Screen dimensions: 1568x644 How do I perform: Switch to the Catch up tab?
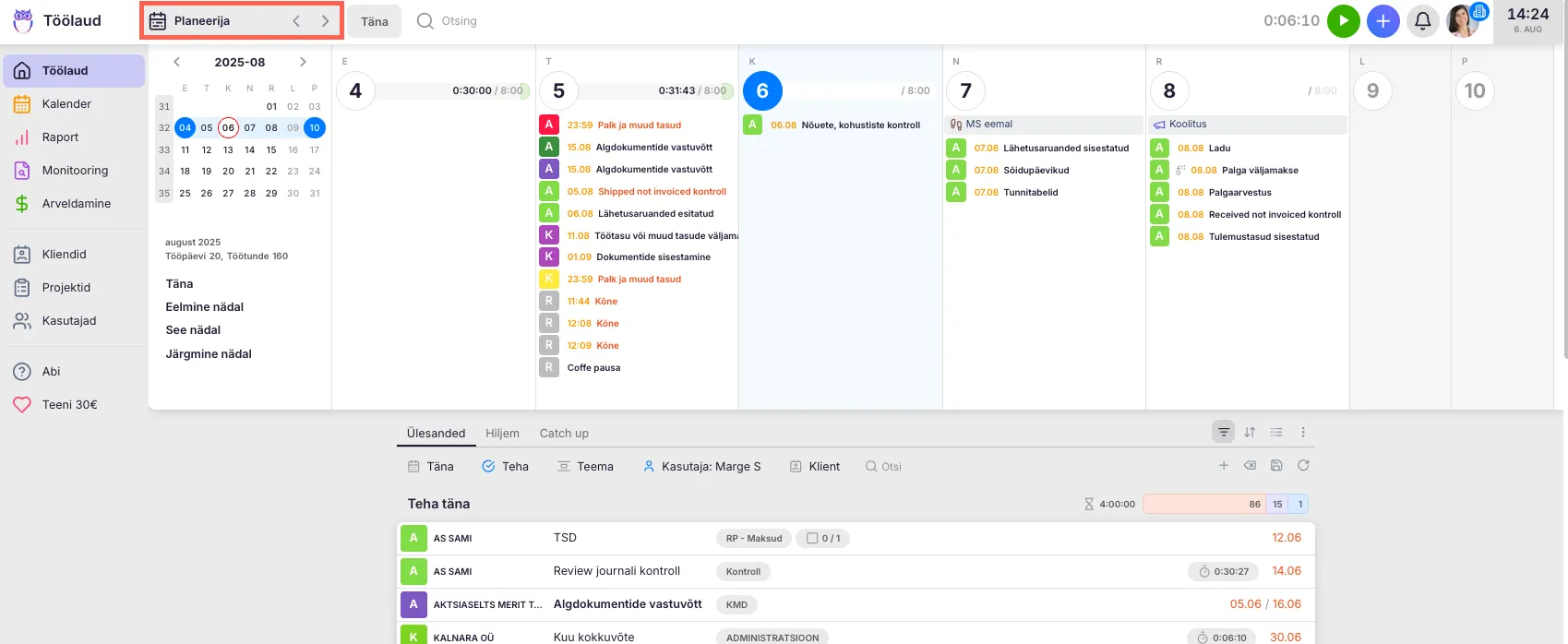(564, 434)
